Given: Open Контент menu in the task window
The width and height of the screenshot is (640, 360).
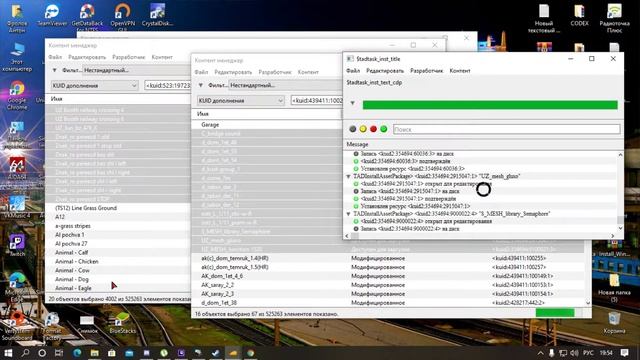Looking at the screenshot, I should pyautogui.click(x=460, y=71).
